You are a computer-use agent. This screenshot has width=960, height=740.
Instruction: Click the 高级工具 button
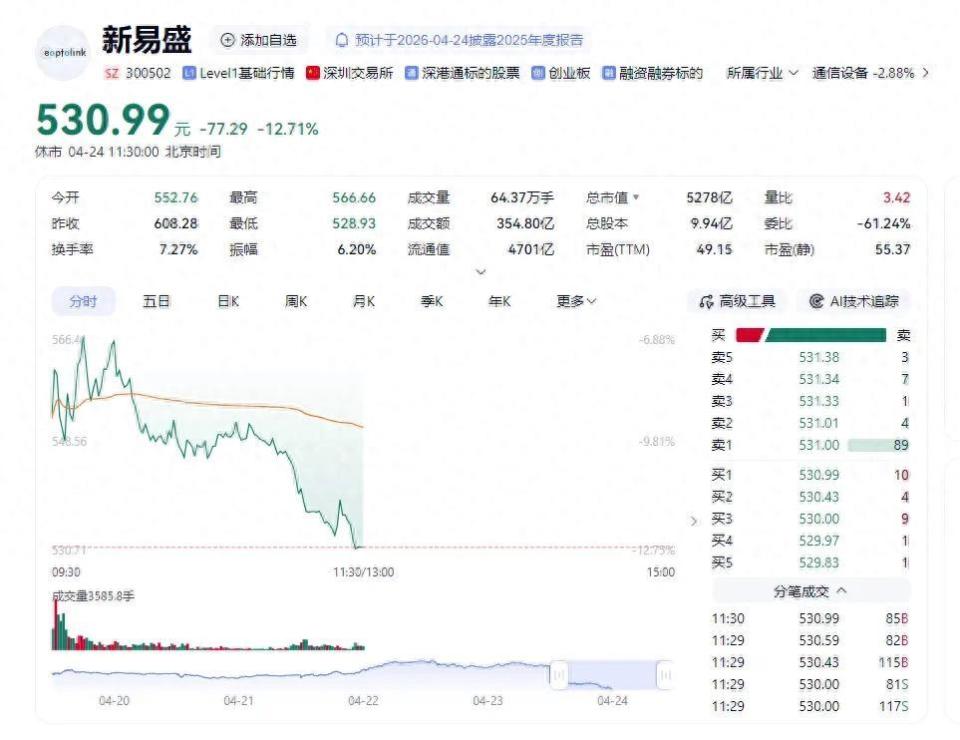pyautogui.click(x=738, y=301)
